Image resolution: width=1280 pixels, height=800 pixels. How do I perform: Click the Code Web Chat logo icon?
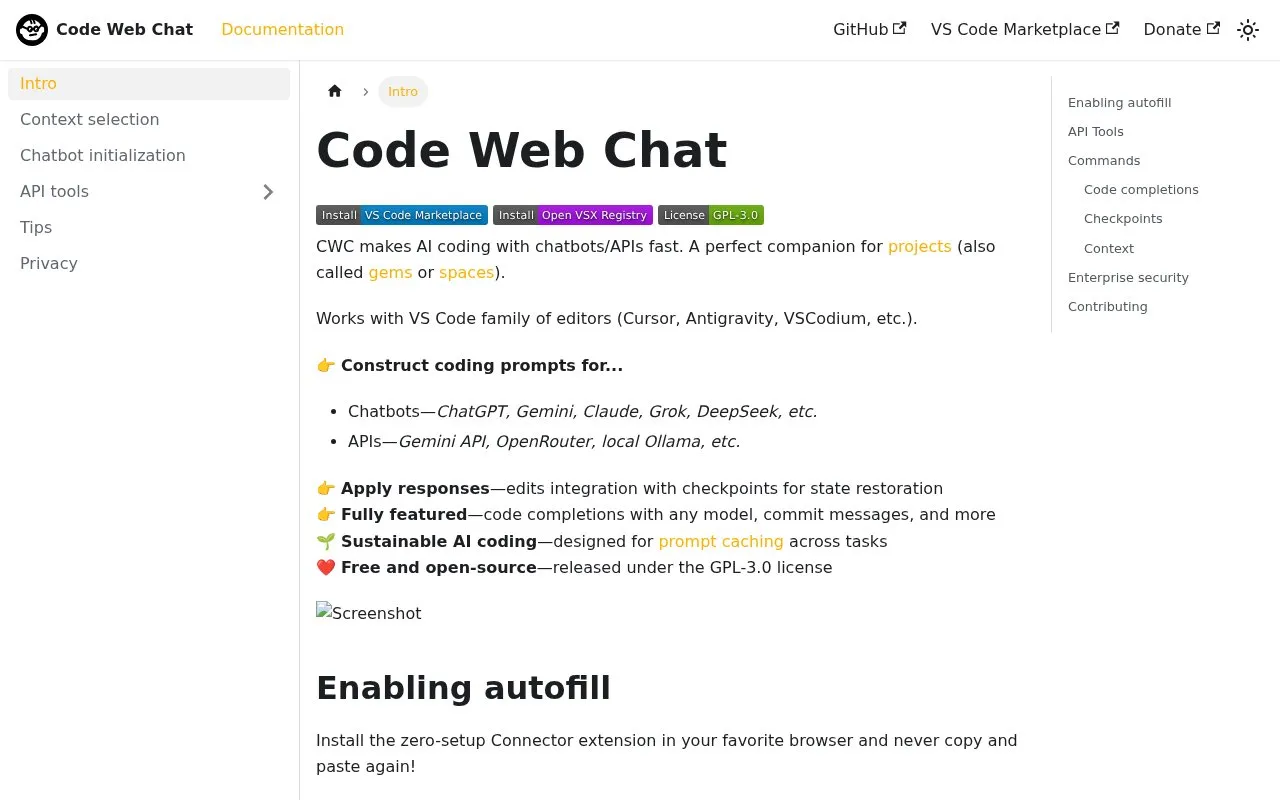click(32, 30)
